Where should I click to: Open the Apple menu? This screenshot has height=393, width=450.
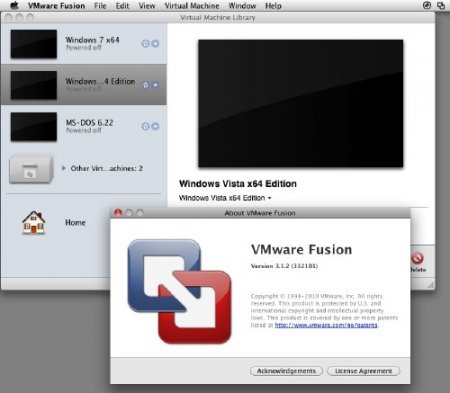[15, 6]
